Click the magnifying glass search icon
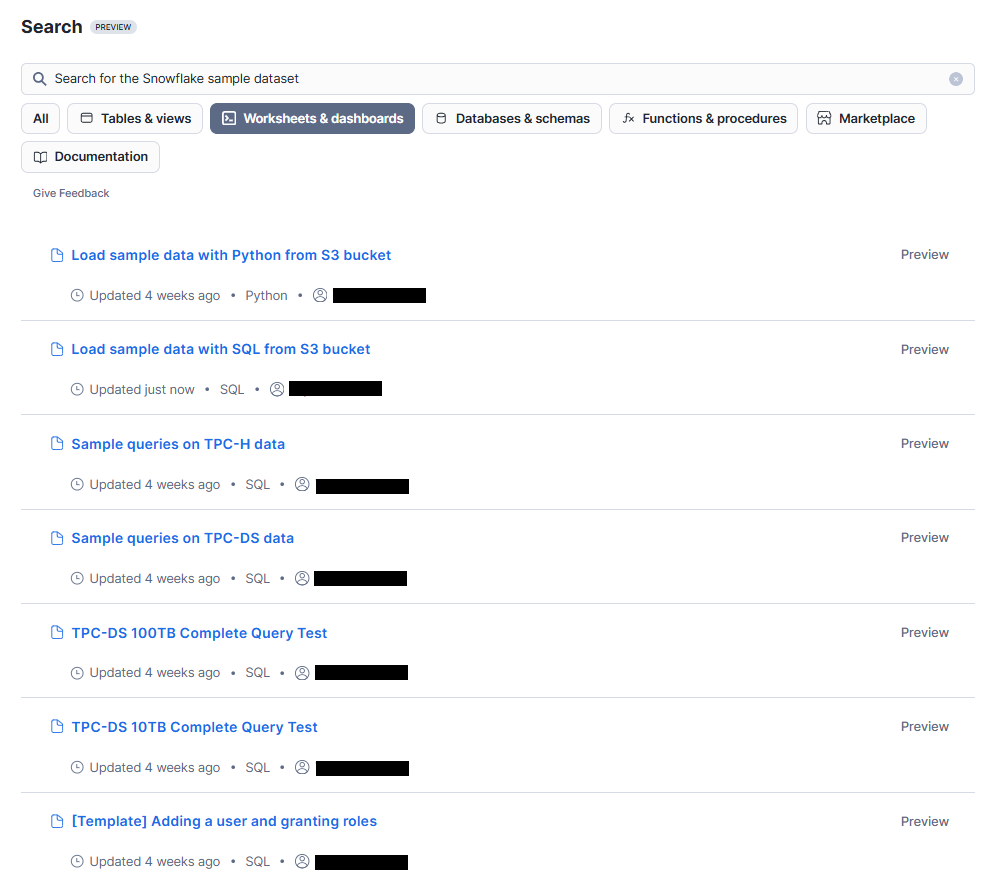 tap(39, 78)
